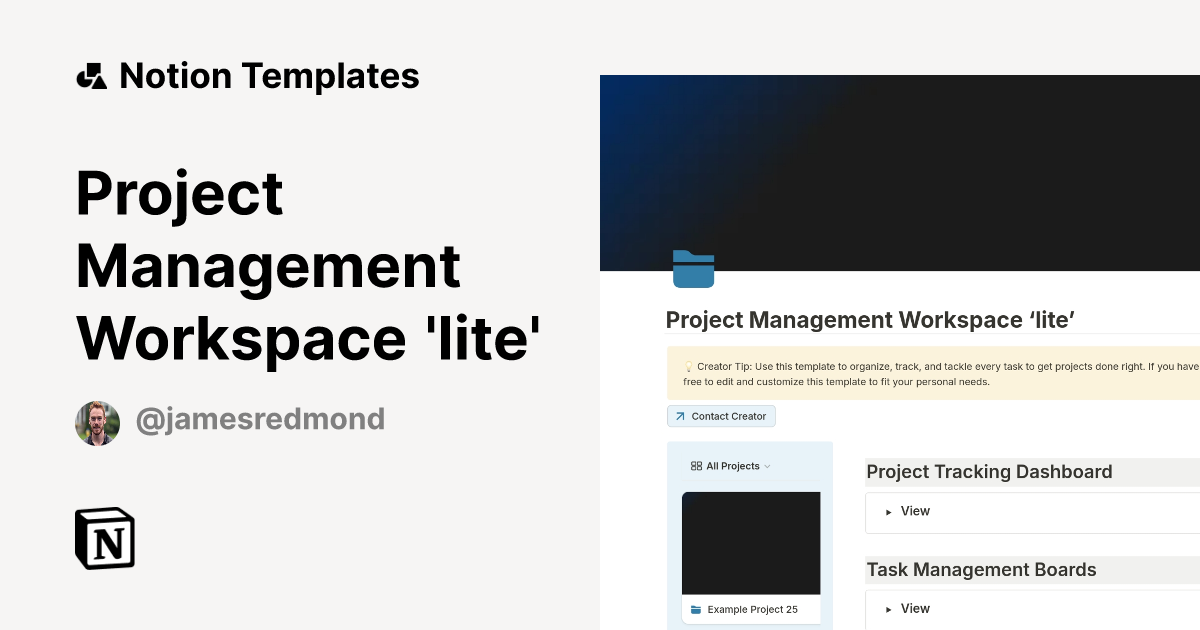The height and width of the screenshot is (630, 1200).
Task: Open @jamesredmond's profile avatar
Action: pos(97,422)
